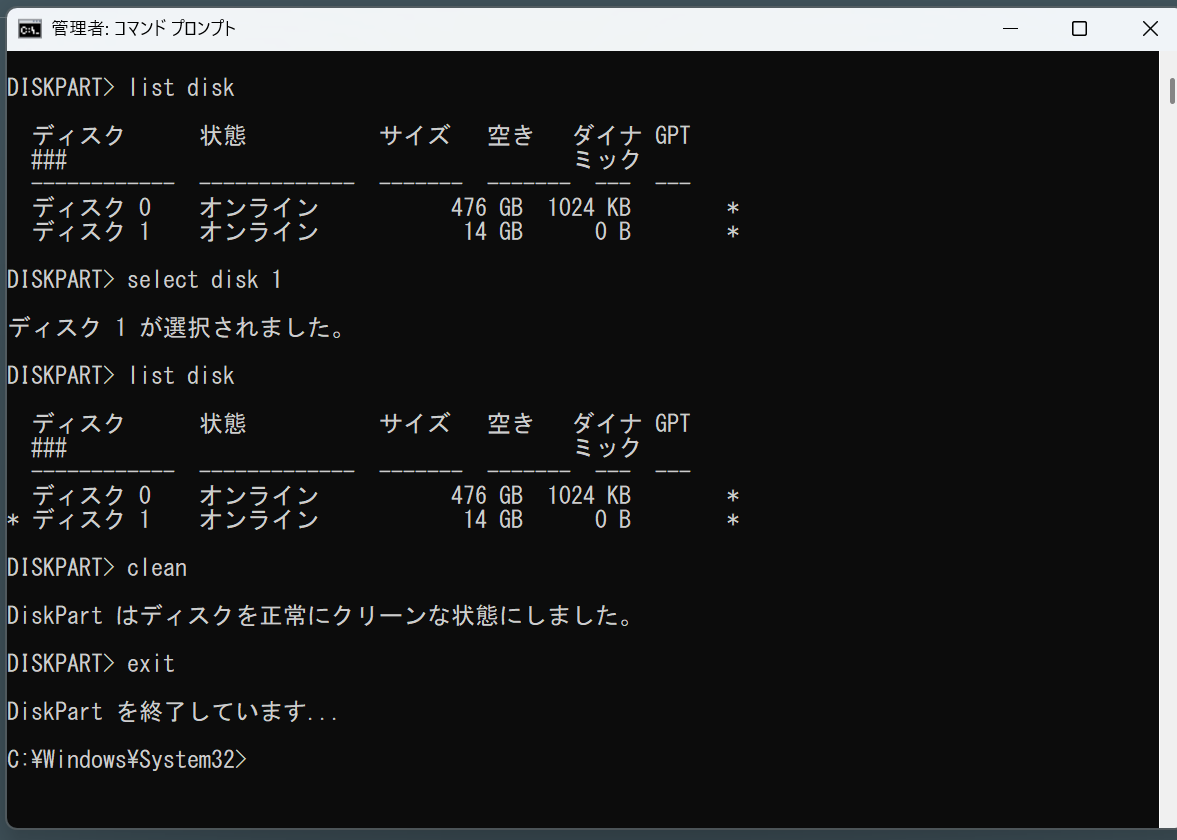Click the 管理者: コマンド プロンプト title text
Image resolution: width=1177 pixels, height=840 pixels.
(143, 28)
